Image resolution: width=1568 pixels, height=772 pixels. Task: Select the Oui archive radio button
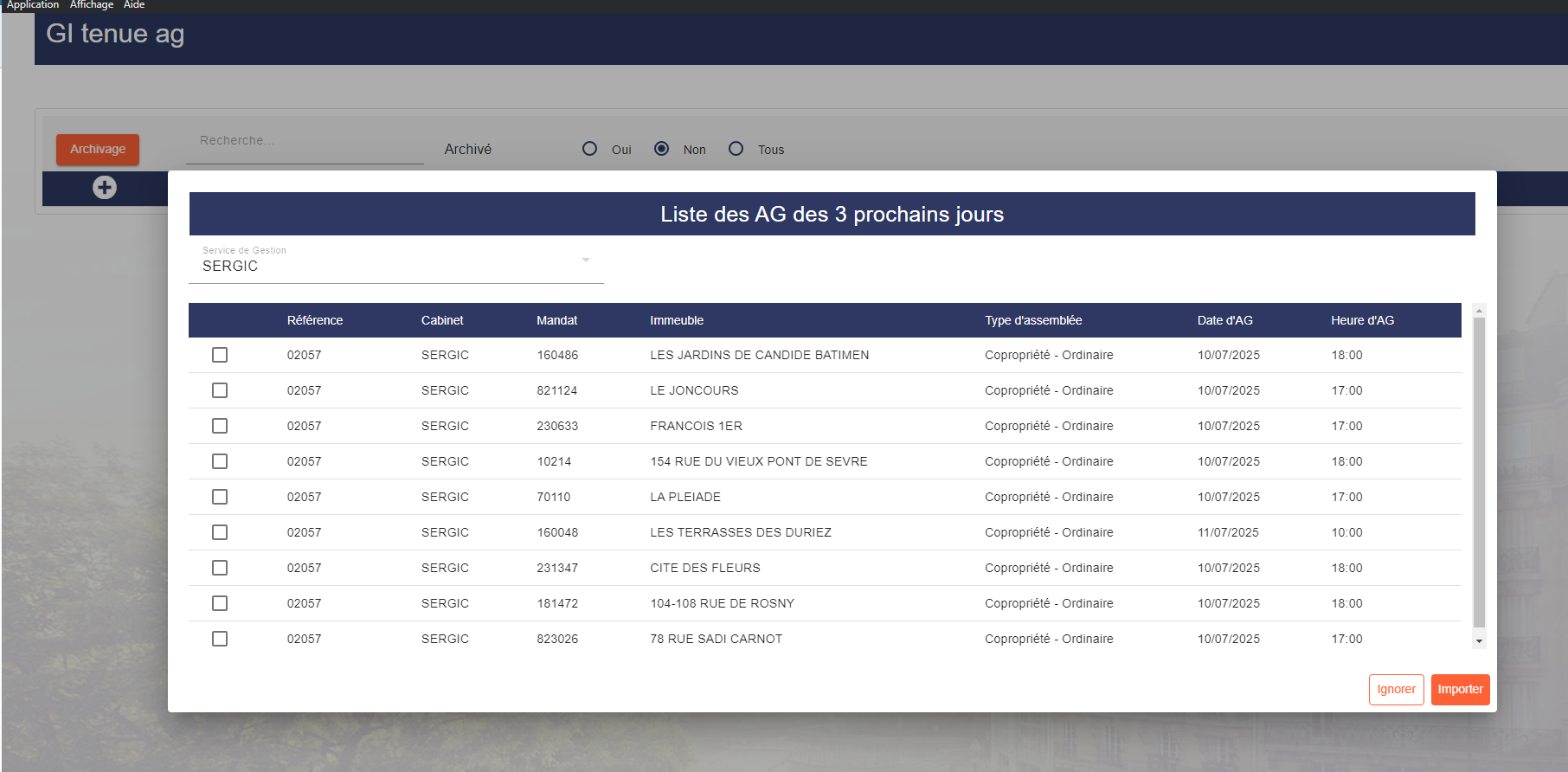(x=589, y=149)
